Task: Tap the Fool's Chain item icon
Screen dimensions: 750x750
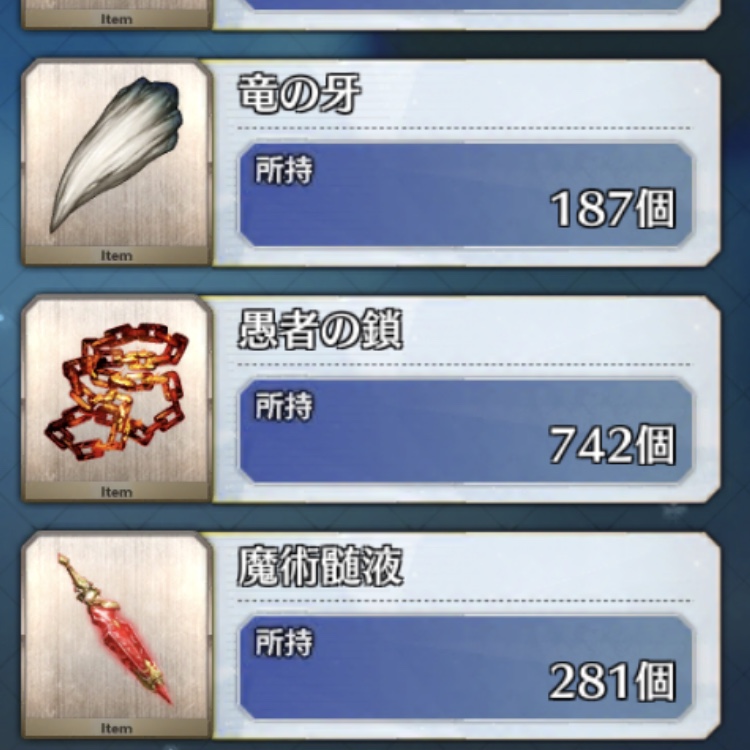Action: click(116, 391)
